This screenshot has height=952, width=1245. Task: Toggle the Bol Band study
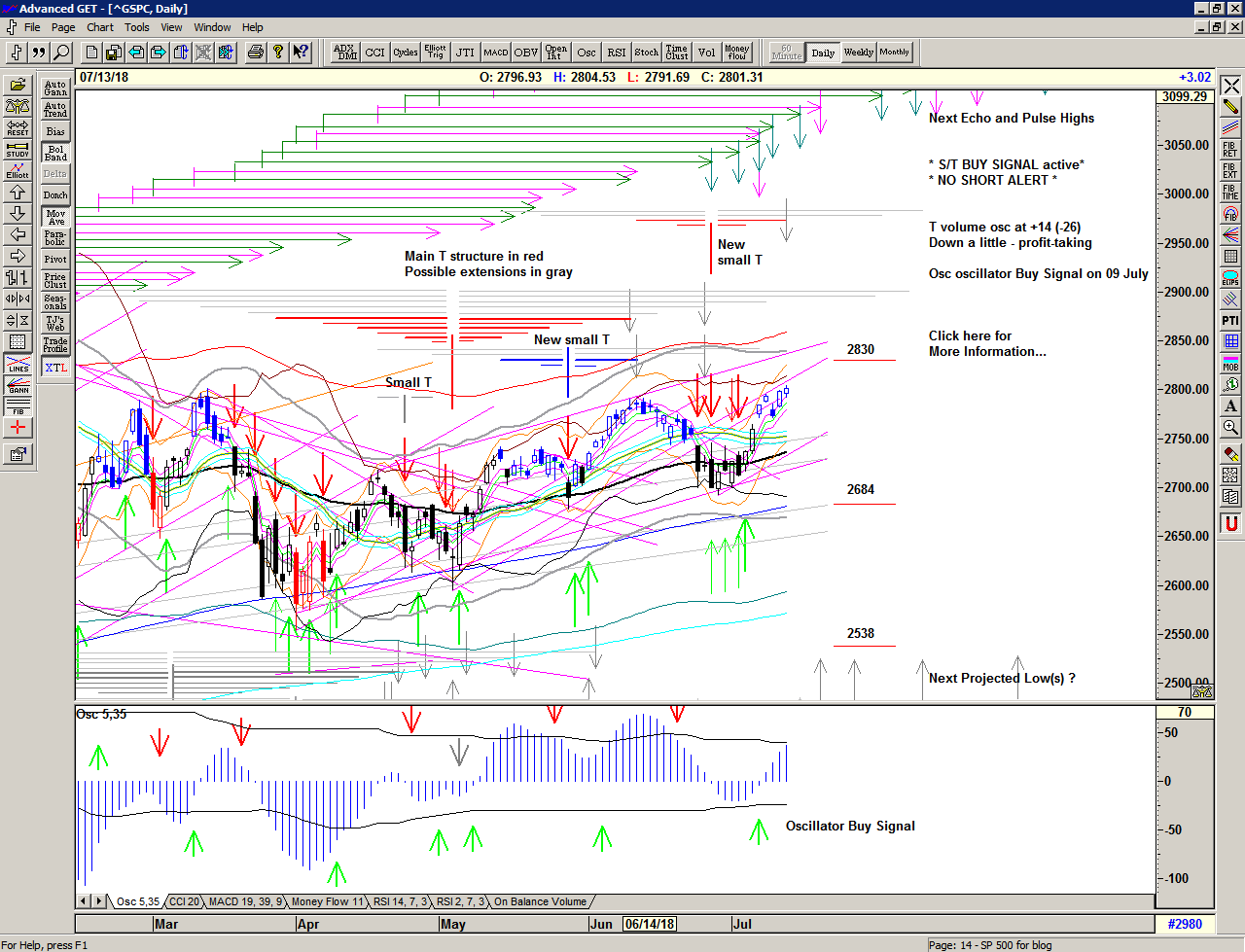(55, 153)
